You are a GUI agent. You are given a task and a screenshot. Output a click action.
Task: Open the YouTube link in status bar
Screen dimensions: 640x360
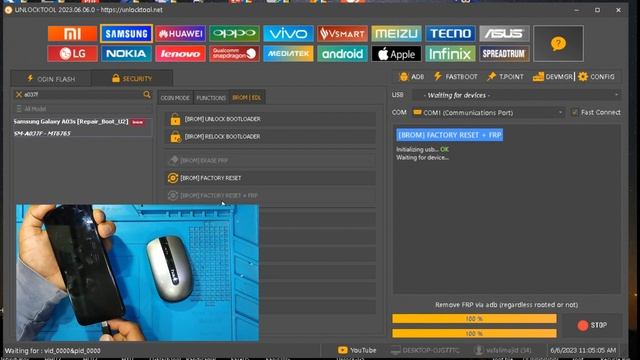pos(357,350)
